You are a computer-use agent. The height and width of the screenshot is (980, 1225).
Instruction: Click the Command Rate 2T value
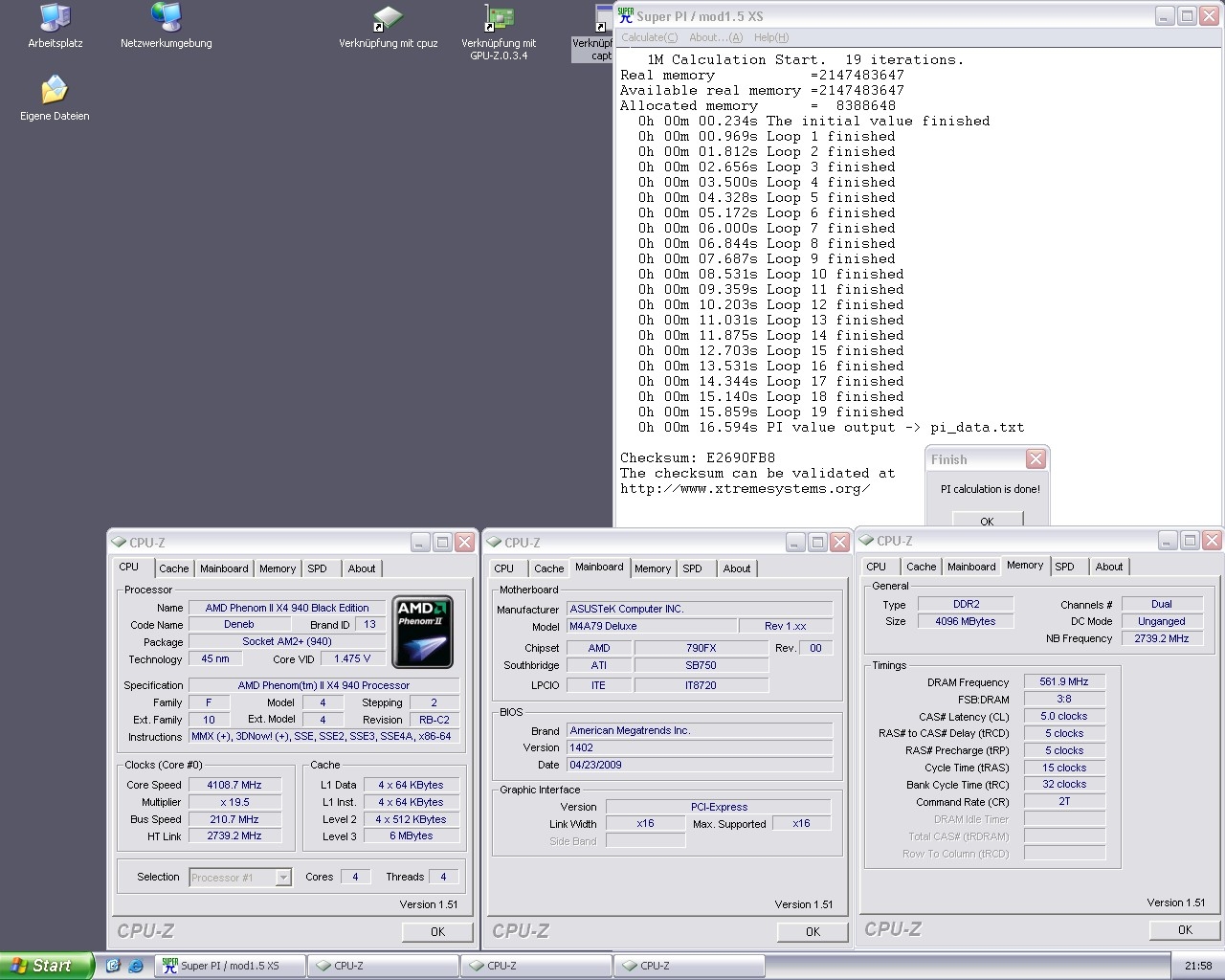(1064, 801)
